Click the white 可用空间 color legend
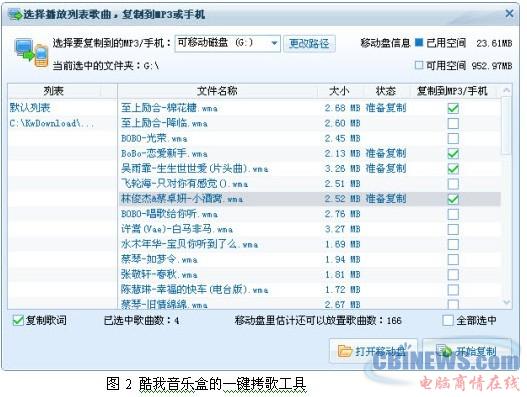 tap(419, 65)
